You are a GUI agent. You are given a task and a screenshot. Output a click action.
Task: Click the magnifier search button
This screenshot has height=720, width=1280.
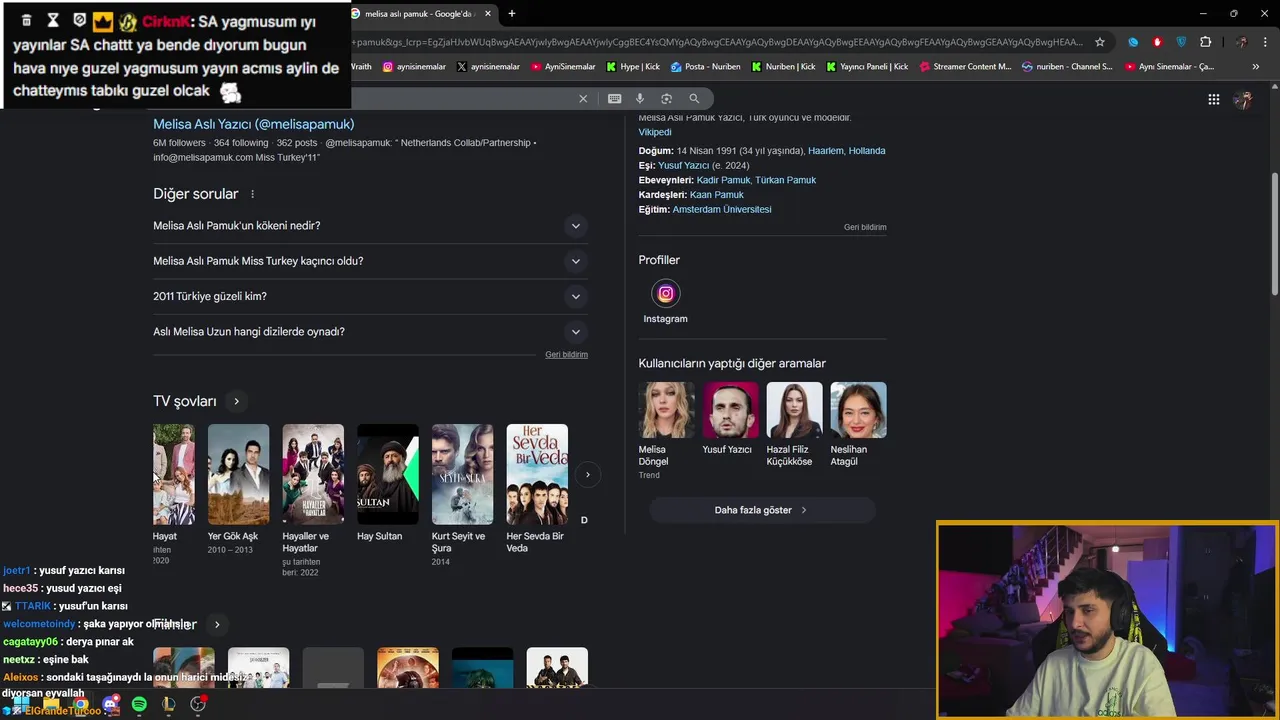click(694, 98)
